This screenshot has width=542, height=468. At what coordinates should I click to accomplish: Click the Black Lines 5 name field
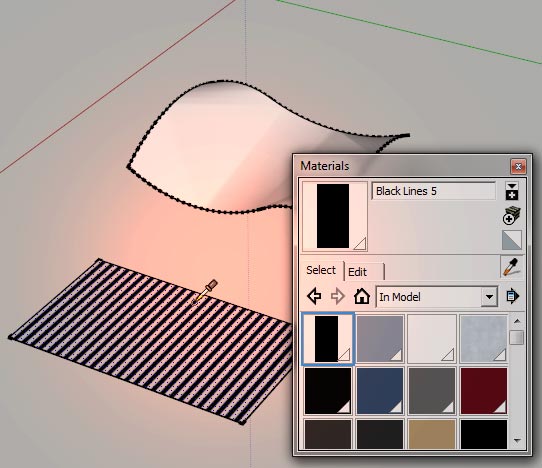434,191
